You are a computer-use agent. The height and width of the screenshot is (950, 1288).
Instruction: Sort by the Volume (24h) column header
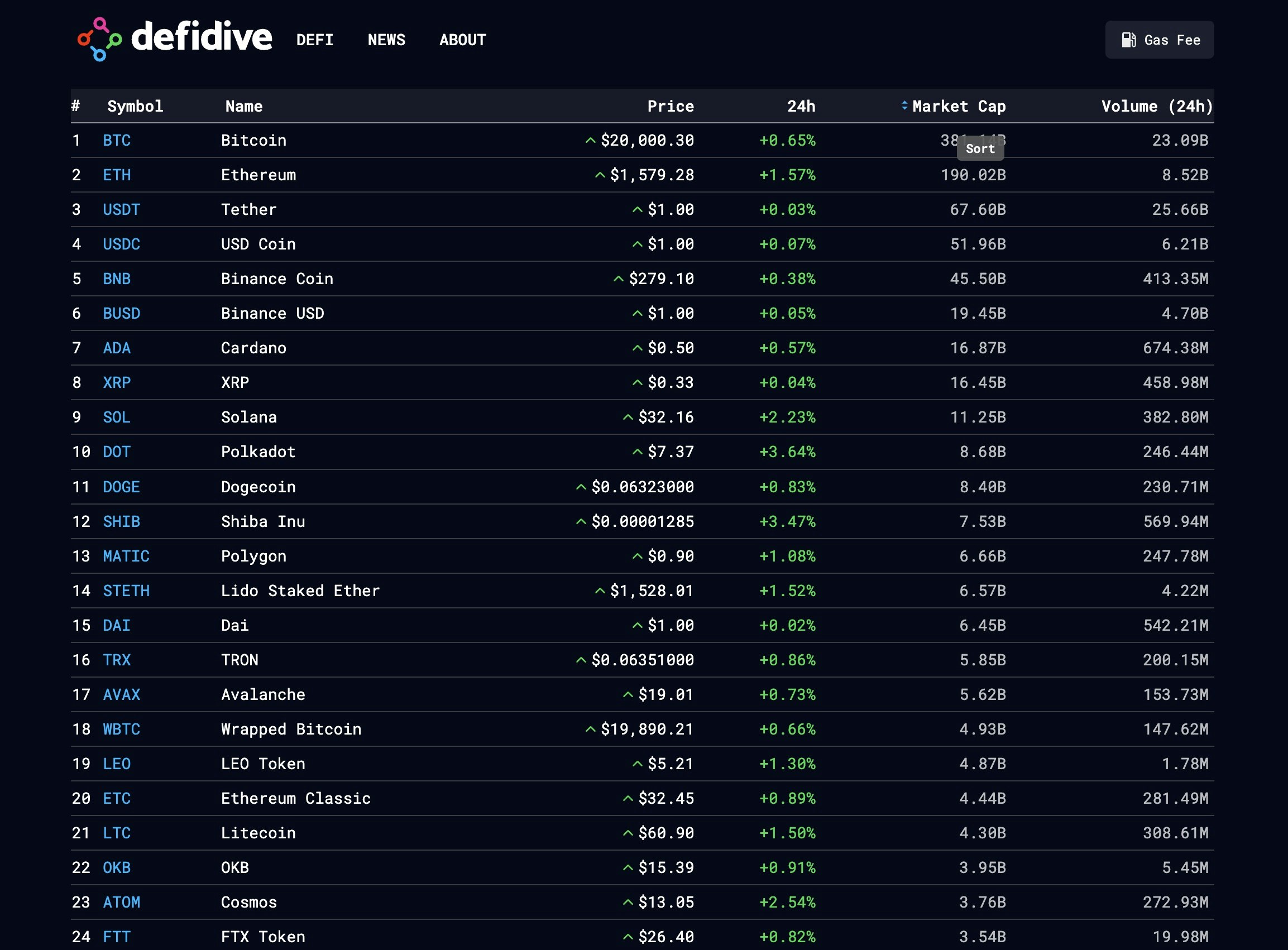[1157, 106]
